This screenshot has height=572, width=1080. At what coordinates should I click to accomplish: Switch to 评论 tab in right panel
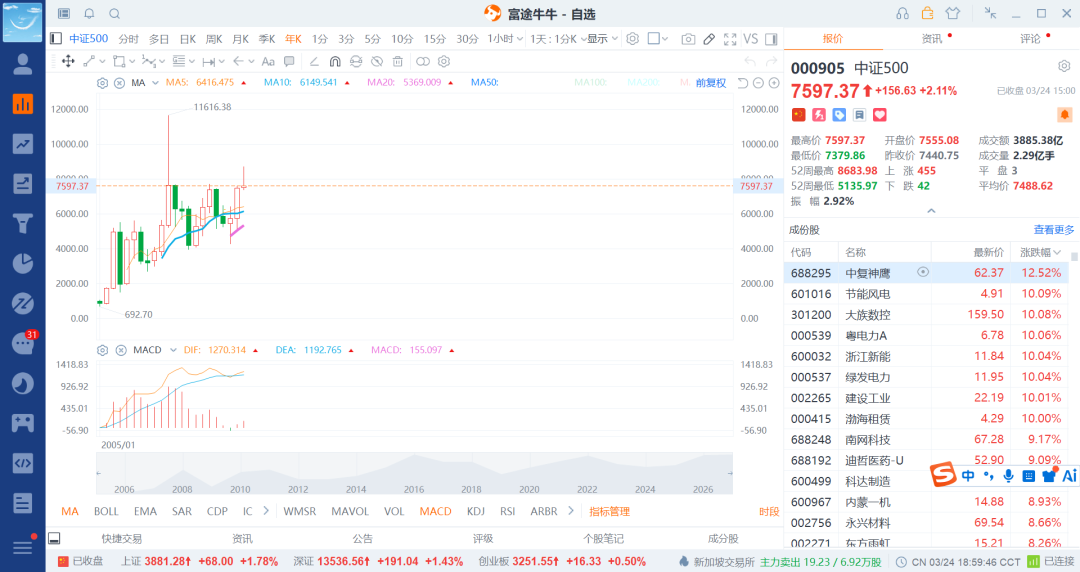click(1030, 39)
